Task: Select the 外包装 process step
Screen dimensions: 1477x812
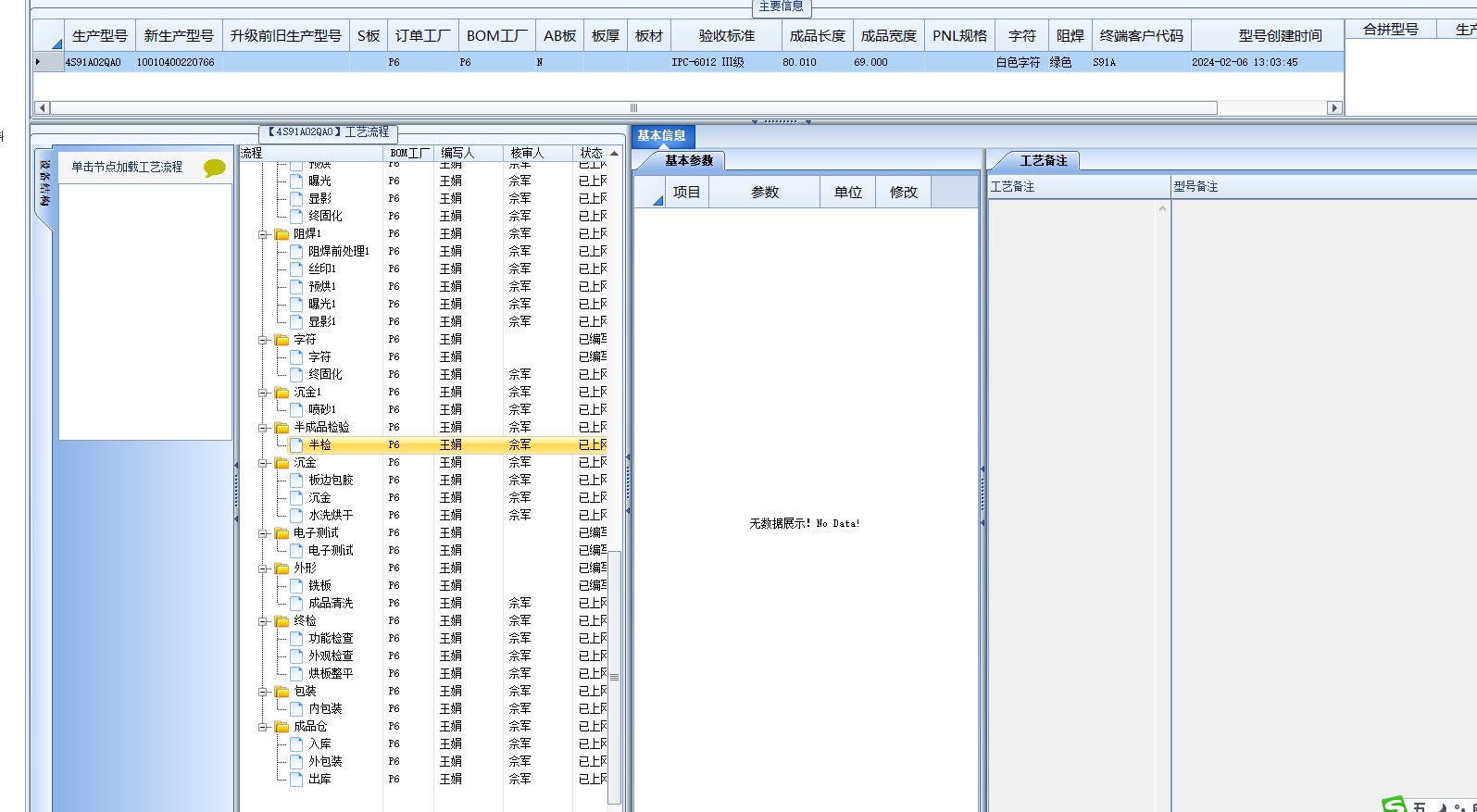Action: coord(325,762)
